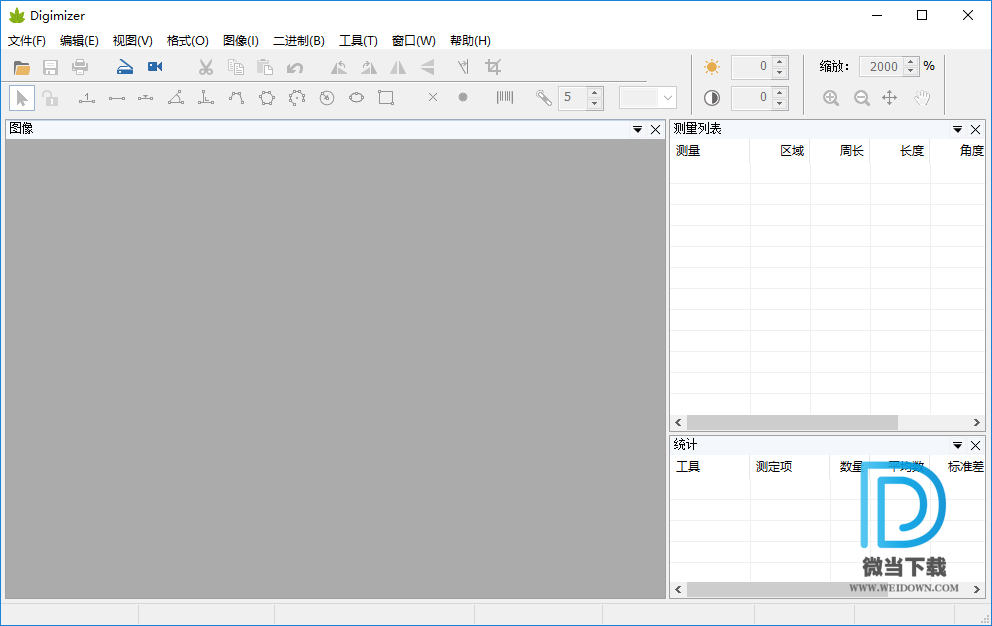Open the 编辑(E) menu
Viewport: 992px width, 626px height.
[79, 41]
